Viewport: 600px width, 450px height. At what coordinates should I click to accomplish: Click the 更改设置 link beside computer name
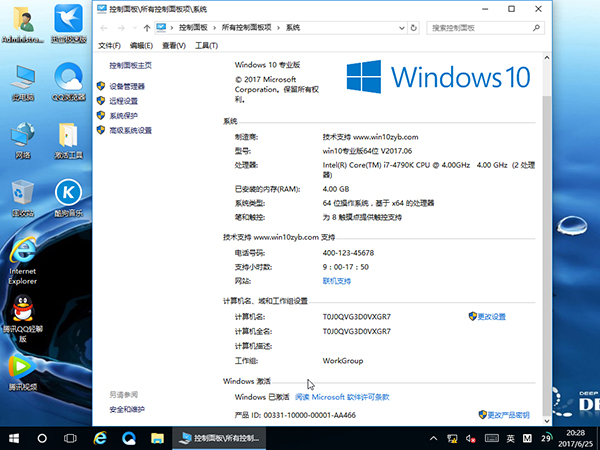(491, 316)
